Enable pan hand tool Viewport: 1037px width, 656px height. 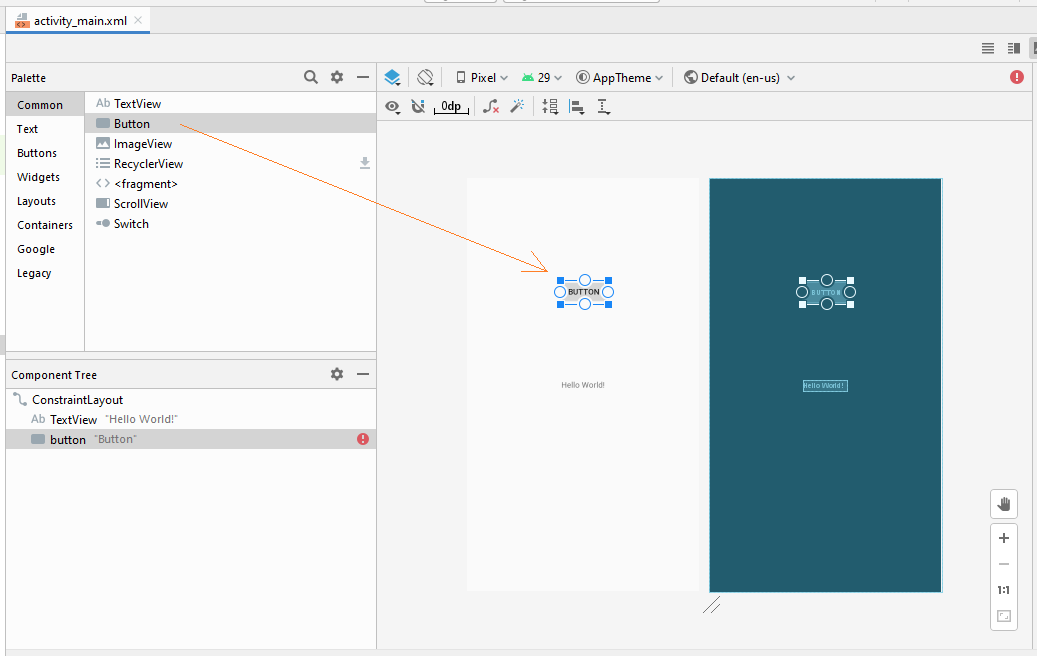click(1004, 505)
